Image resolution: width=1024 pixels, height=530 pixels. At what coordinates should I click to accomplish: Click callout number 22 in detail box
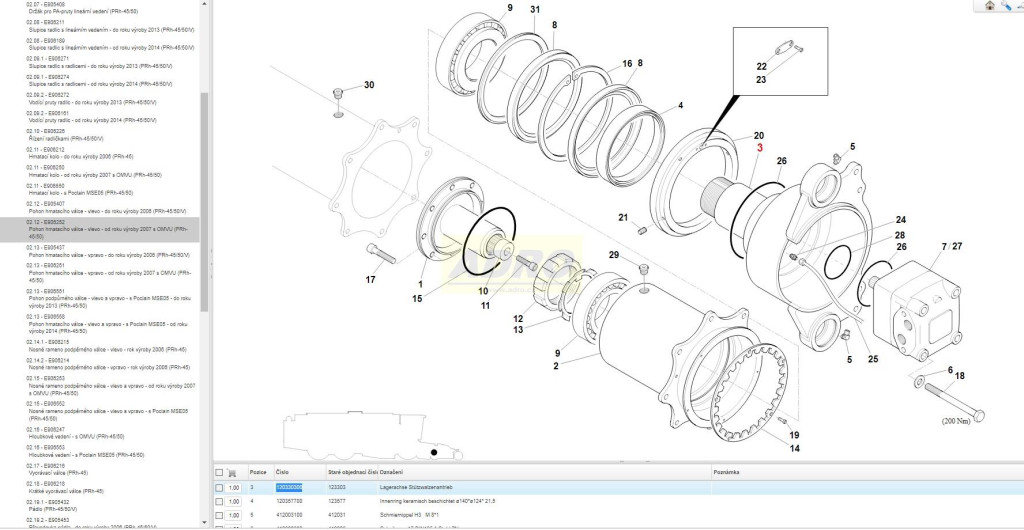761,67
